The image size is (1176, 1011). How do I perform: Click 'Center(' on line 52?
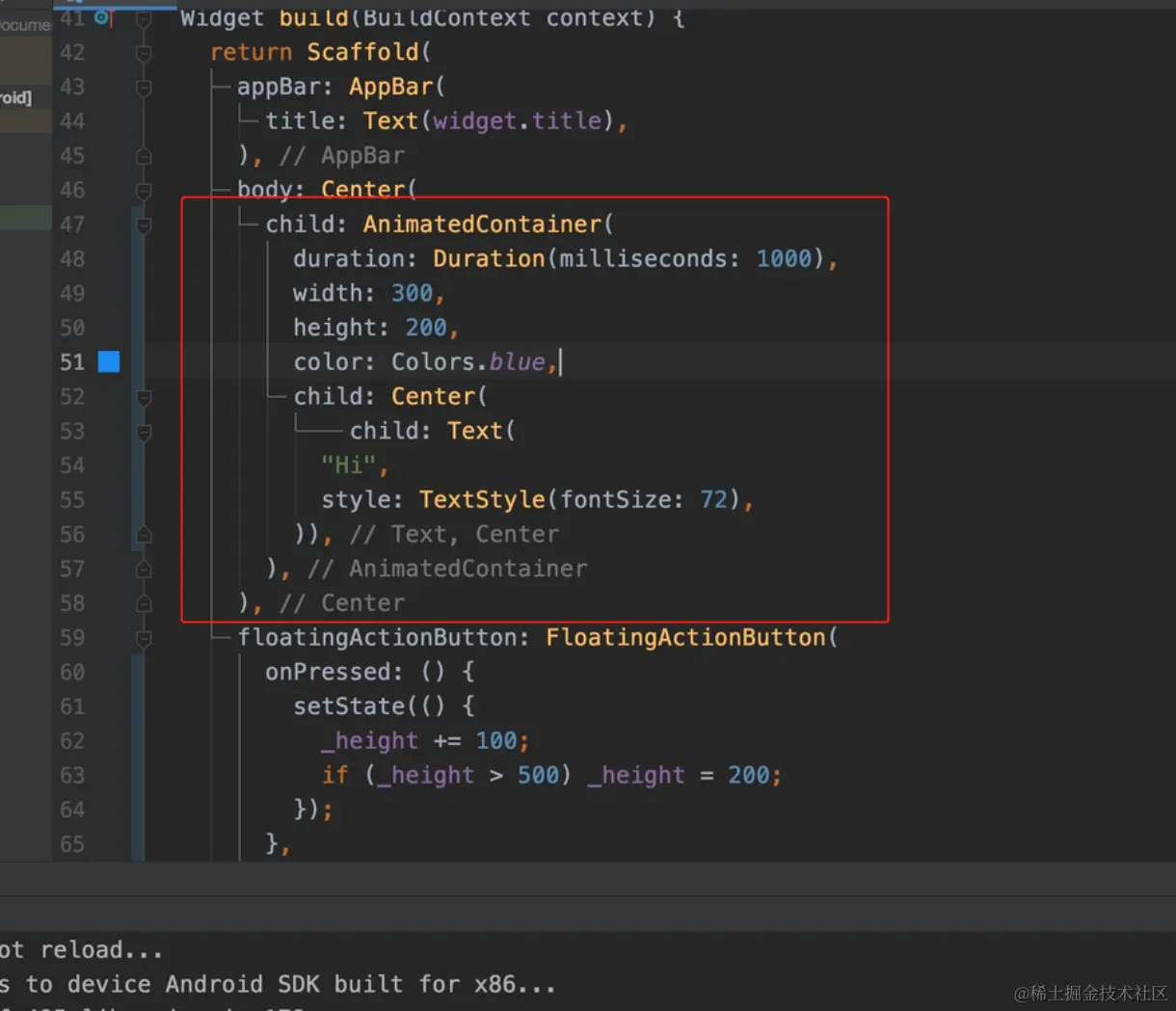(439, 396)
